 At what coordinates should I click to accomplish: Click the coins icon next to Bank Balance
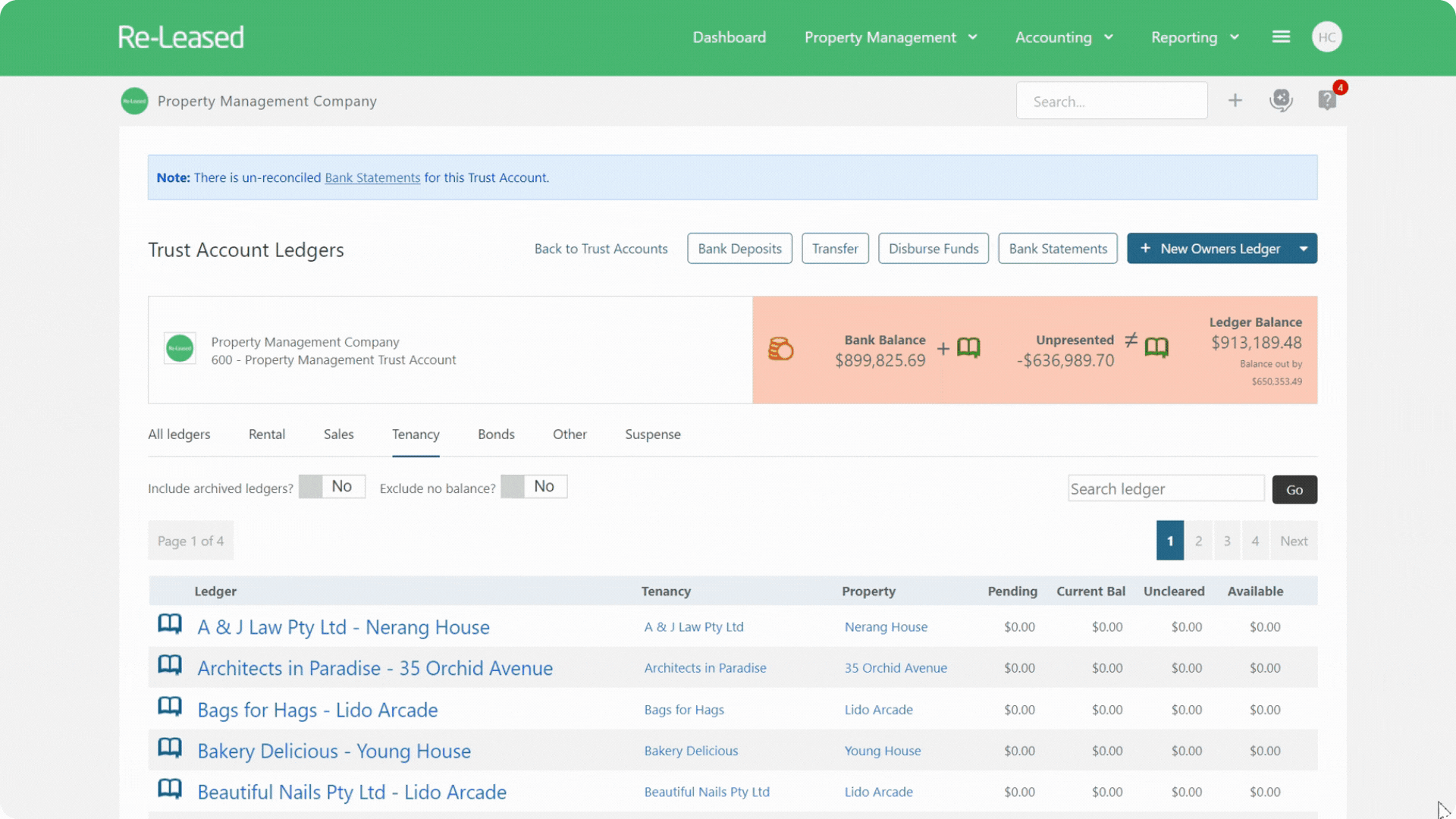(781, 350)
